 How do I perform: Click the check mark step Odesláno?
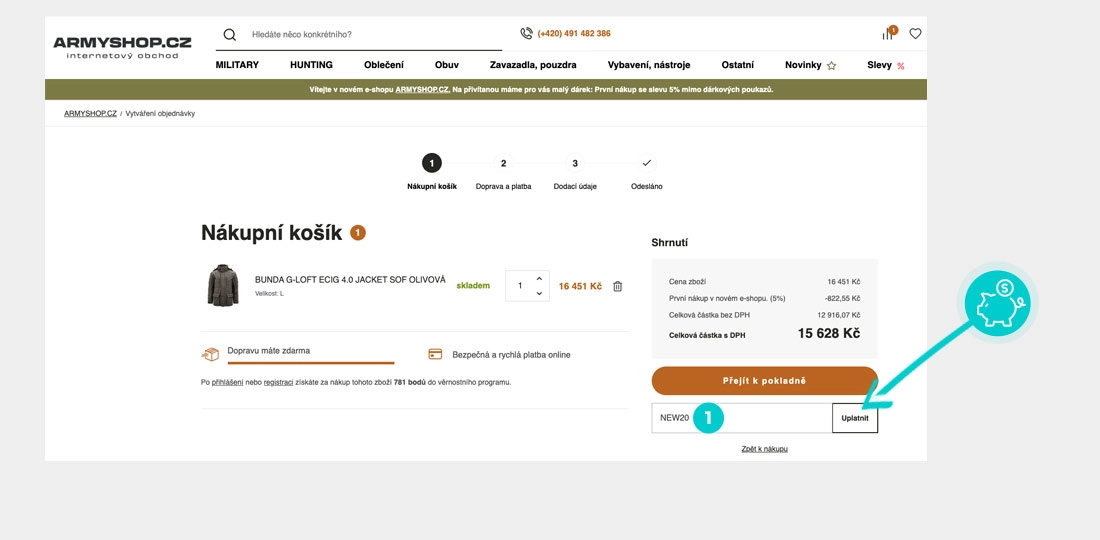(646, 163)
